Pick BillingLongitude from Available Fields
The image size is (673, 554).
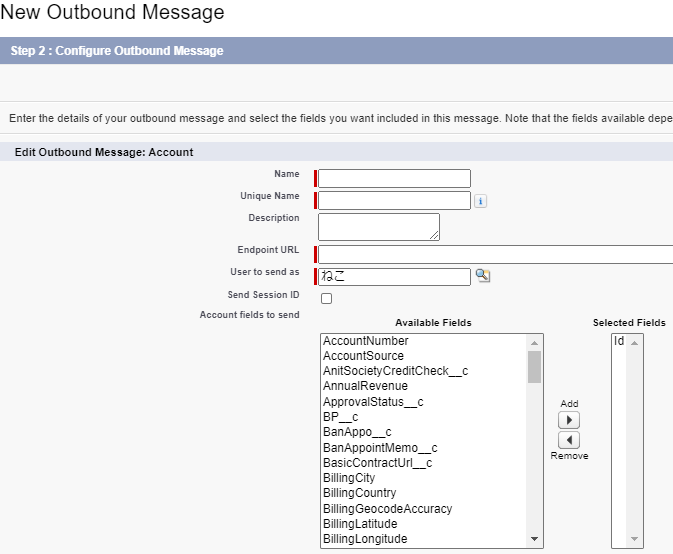(365, 539)
